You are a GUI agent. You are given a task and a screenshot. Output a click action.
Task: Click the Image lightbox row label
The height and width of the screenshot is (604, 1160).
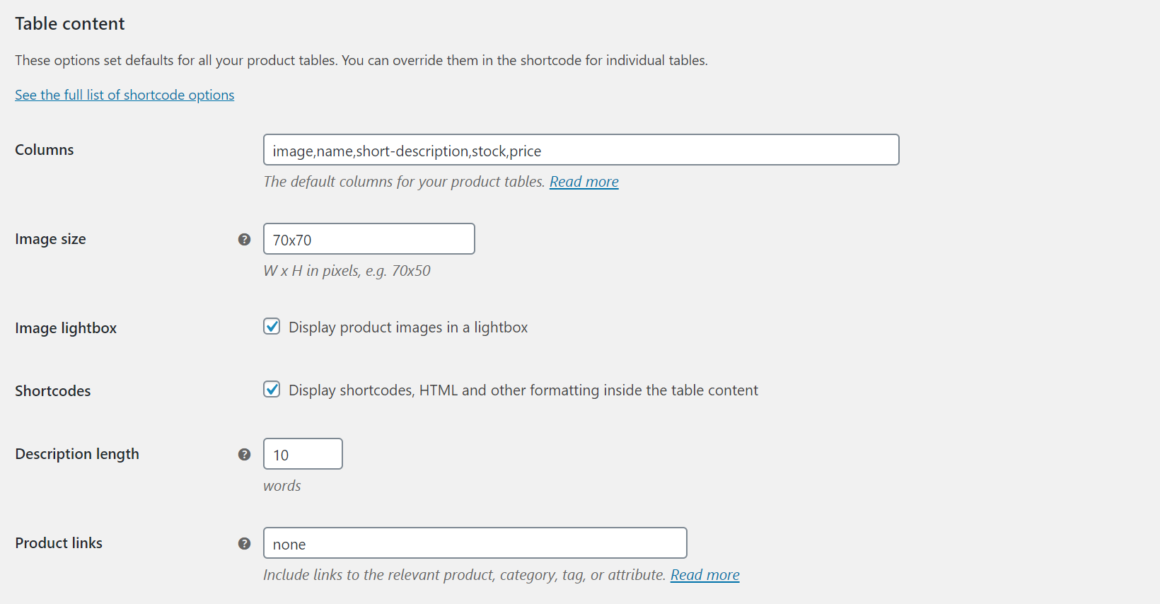65,327
